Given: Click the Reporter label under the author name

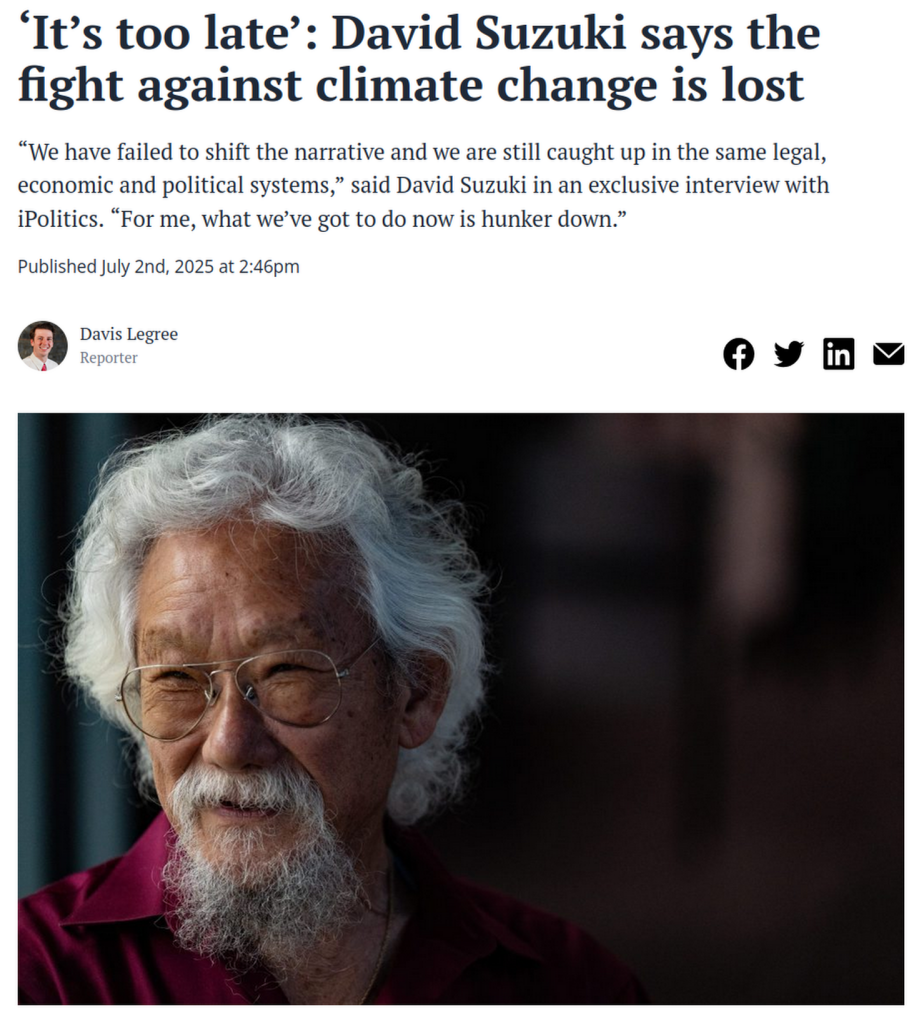Looking at the screenshot, I should [x=108, y=358].
